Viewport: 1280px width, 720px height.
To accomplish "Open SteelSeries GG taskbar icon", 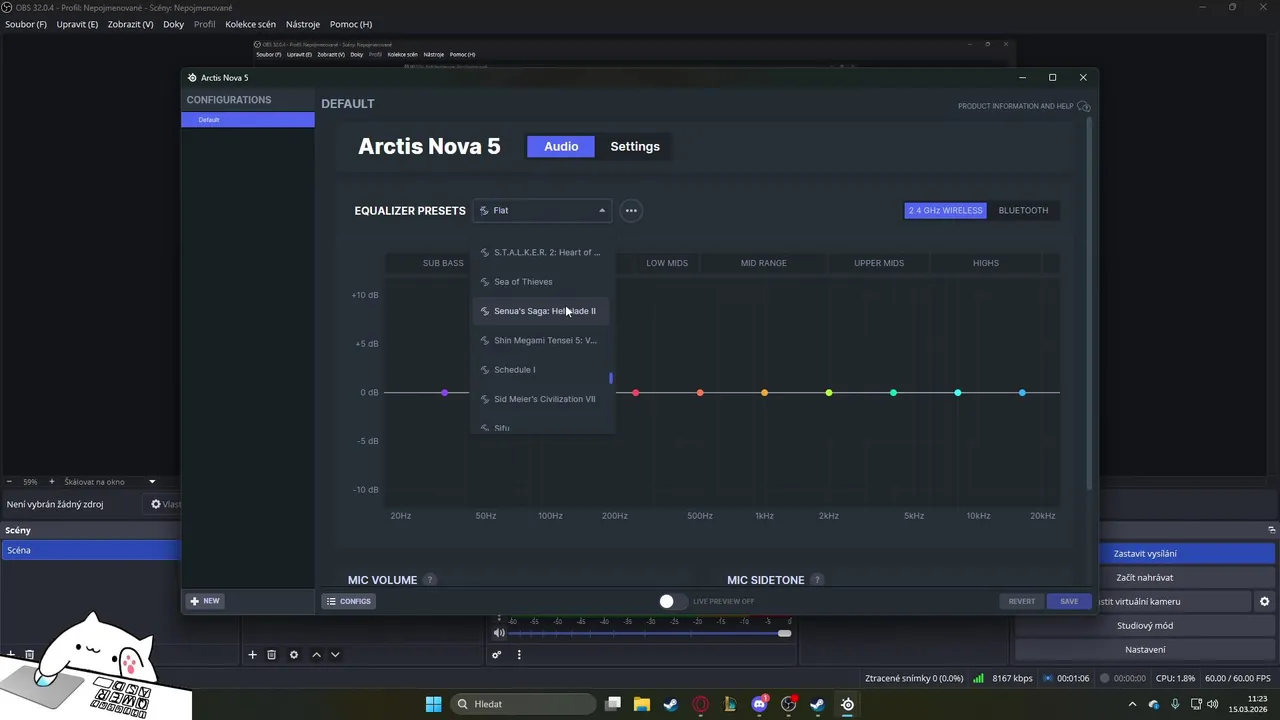I will pyautogui.click(x=847, y=704).
